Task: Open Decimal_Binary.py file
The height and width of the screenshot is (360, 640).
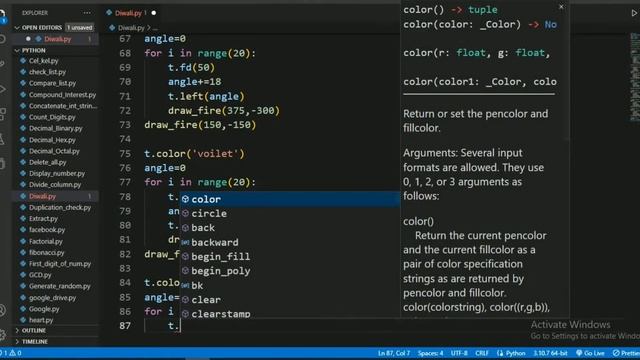Action: coord(56,129)
